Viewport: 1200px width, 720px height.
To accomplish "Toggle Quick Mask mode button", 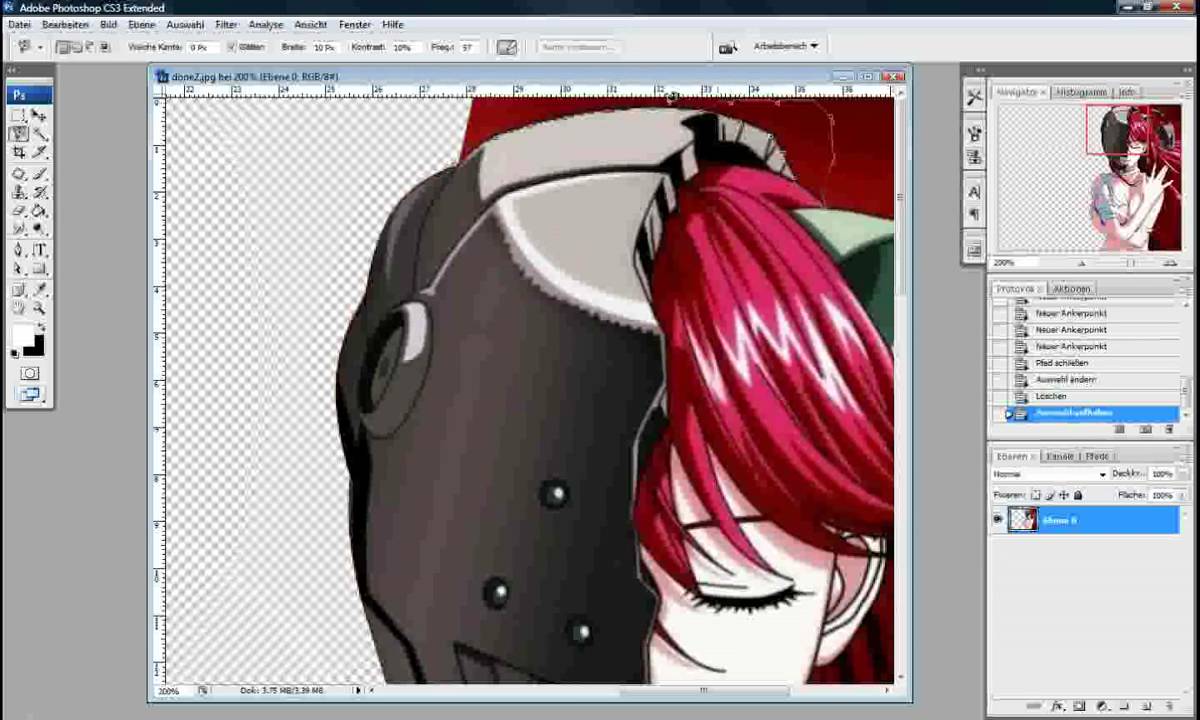I will pyautogui.click(x=29, y=373).
